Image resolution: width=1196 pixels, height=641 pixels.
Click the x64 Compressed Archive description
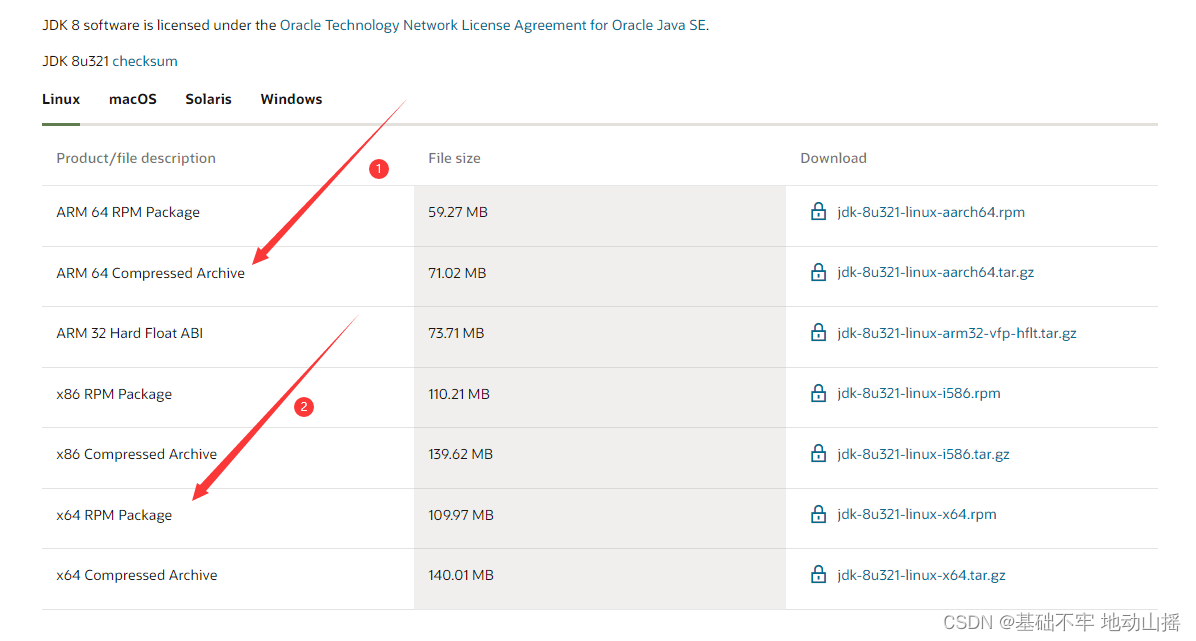(137, 575)
